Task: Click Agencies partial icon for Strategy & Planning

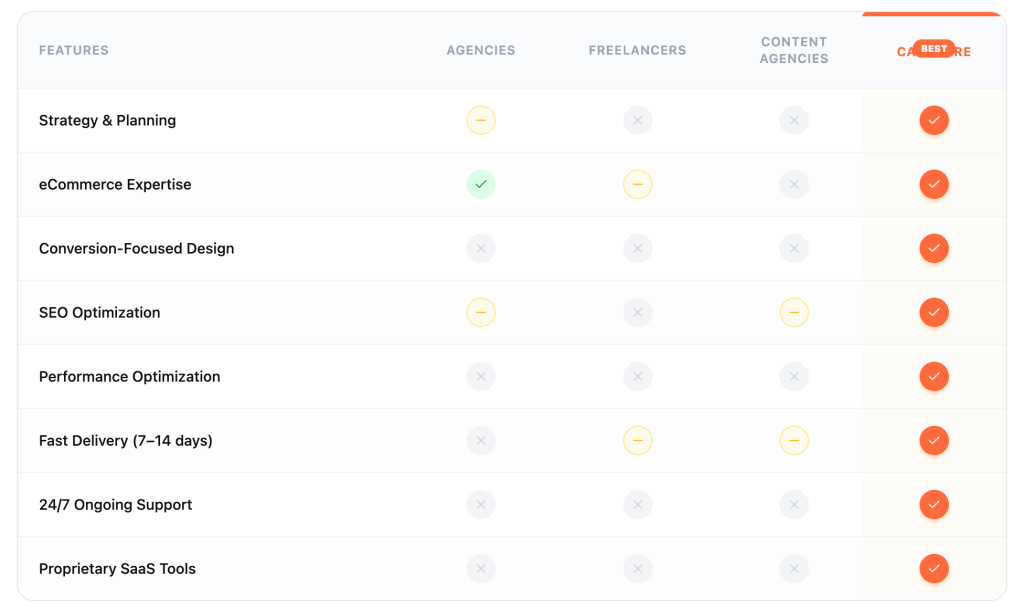Action: click(x=481, y=121)
